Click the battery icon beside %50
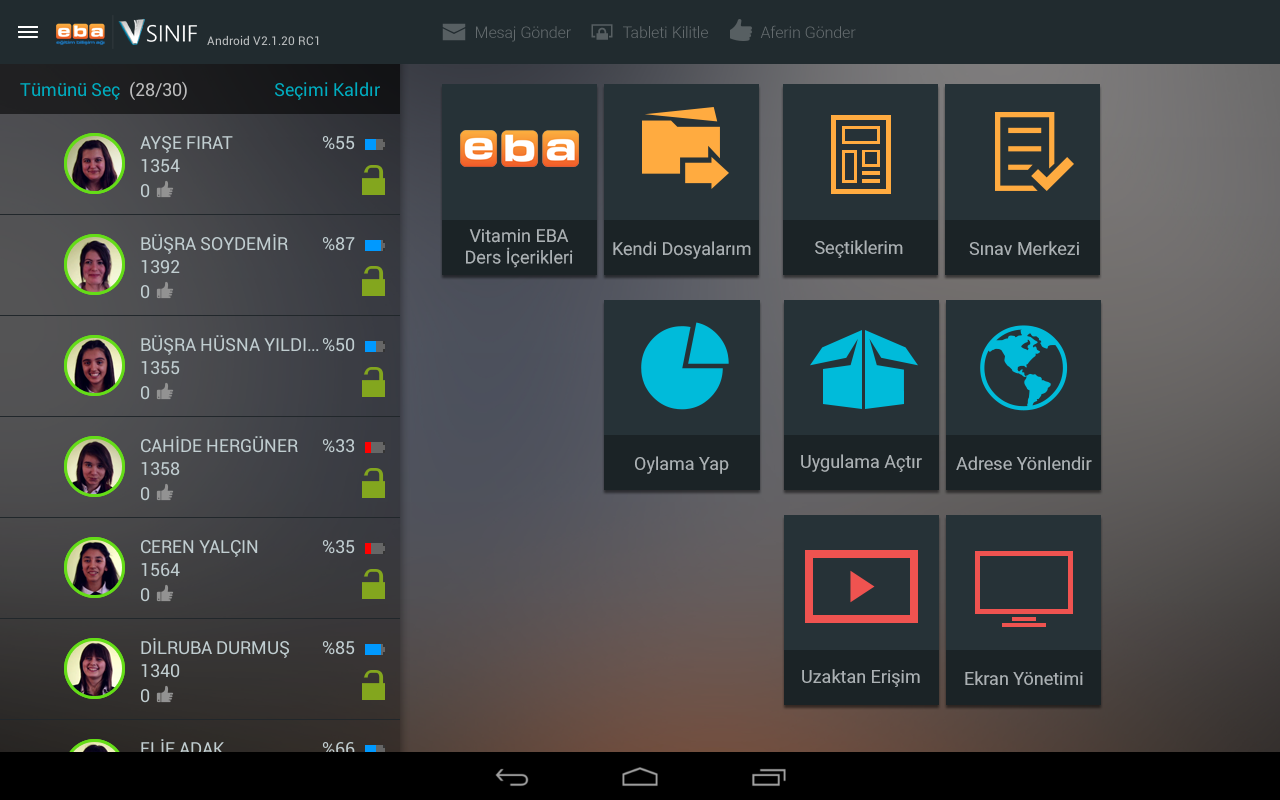The width and height of the screenshot is (1280, 800). click(375, 346)
